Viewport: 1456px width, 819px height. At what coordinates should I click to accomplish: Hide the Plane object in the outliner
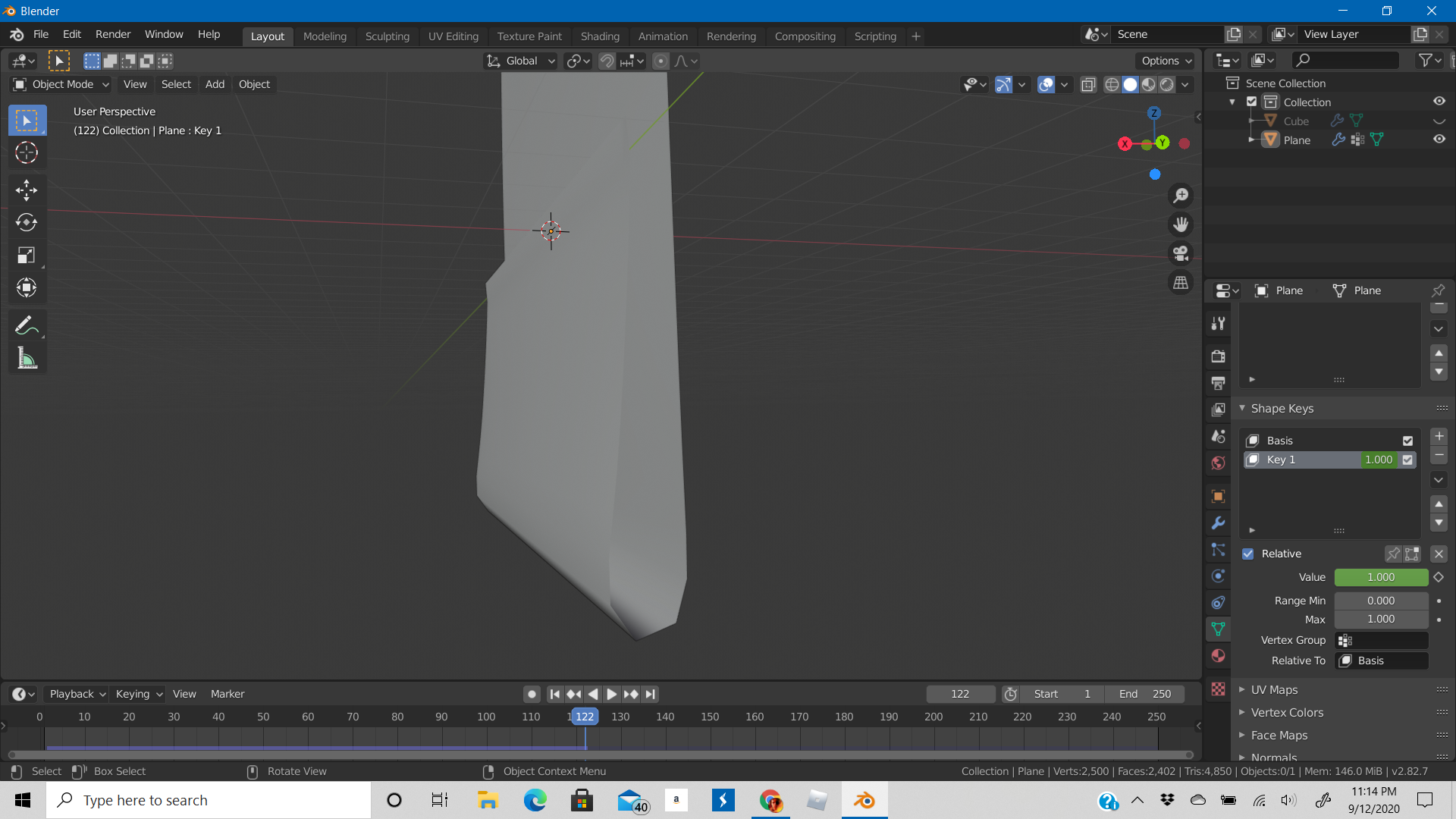(x=1440, y=139)
